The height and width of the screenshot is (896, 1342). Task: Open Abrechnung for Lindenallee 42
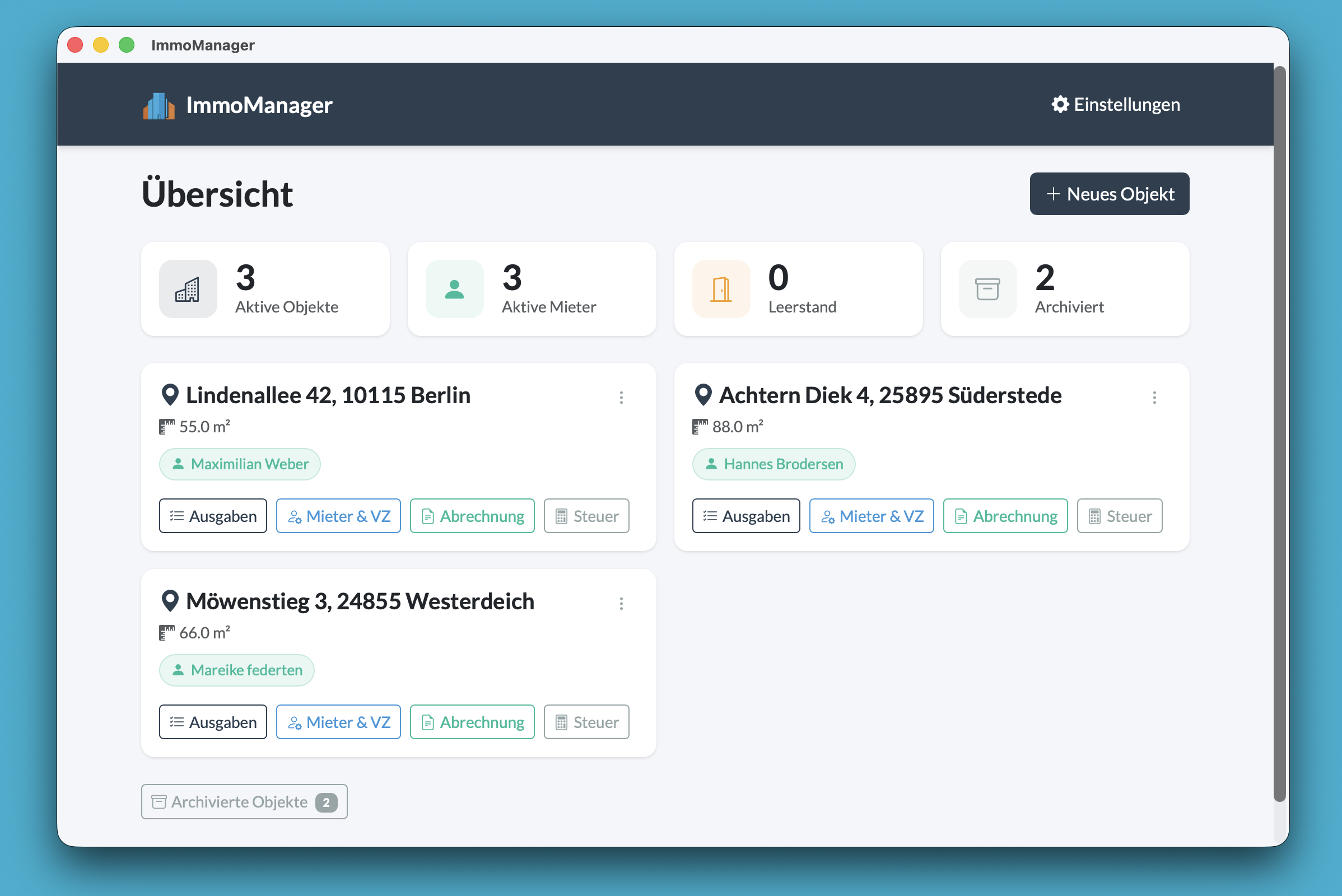(x=472, y=516)
